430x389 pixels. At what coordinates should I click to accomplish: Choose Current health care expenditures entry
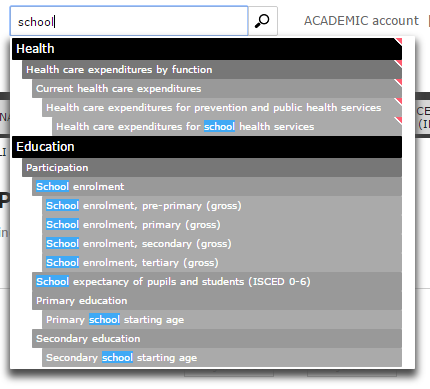point(217,89)
